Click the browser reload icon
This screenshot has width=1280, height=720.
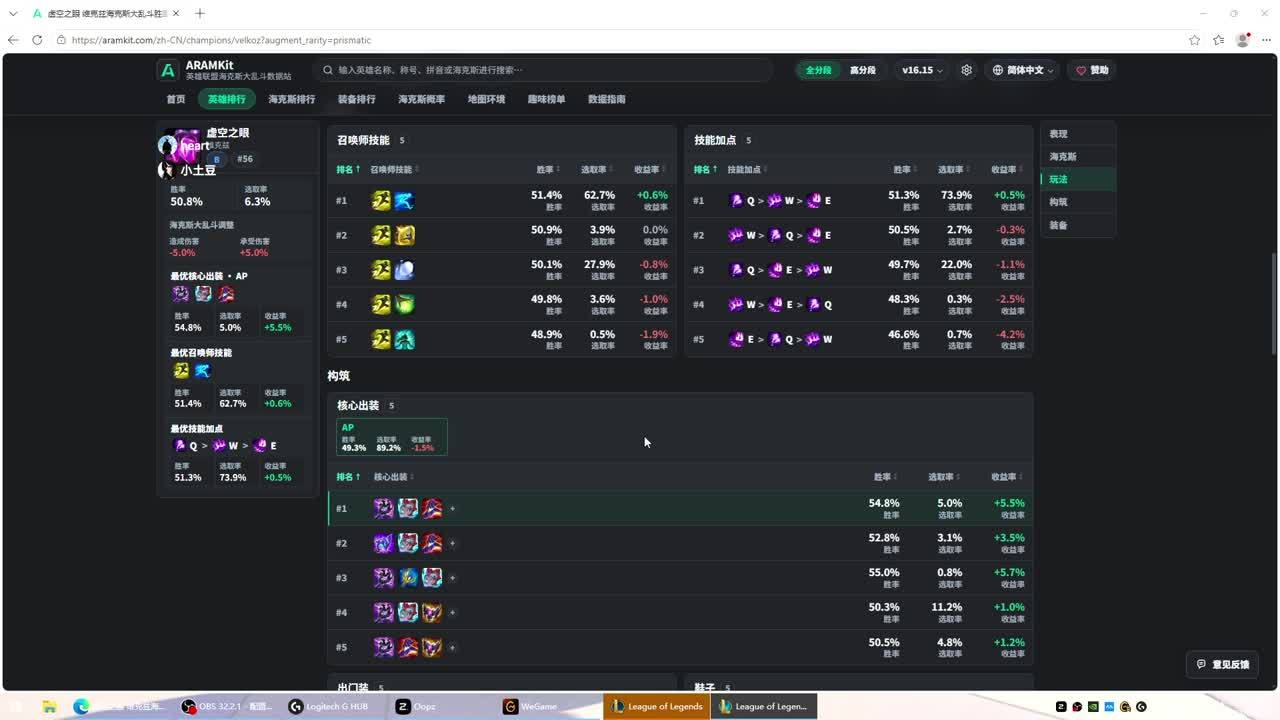pyautogui.click(x=37, y=40)
